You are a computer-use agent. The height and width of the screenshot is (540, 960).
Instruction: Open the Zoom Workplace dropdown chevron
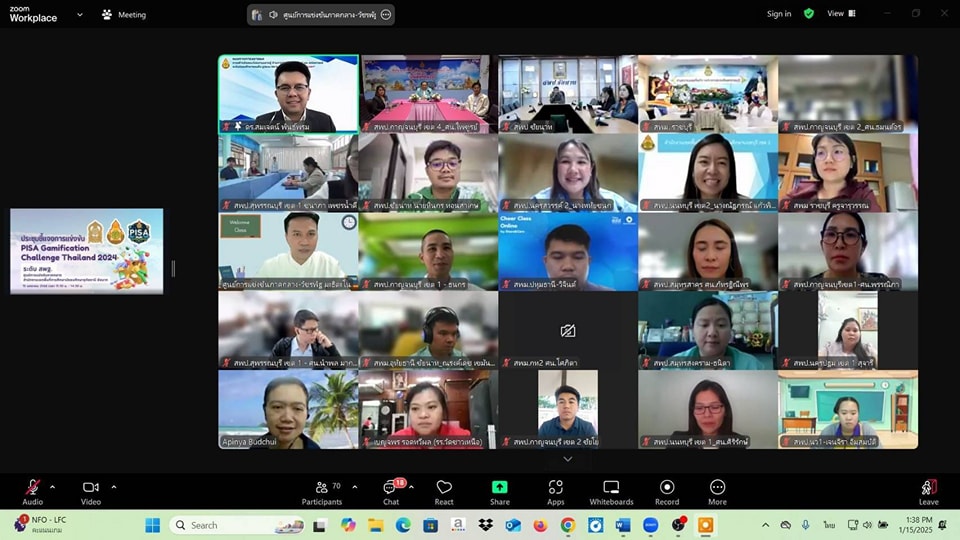(80, 15)
